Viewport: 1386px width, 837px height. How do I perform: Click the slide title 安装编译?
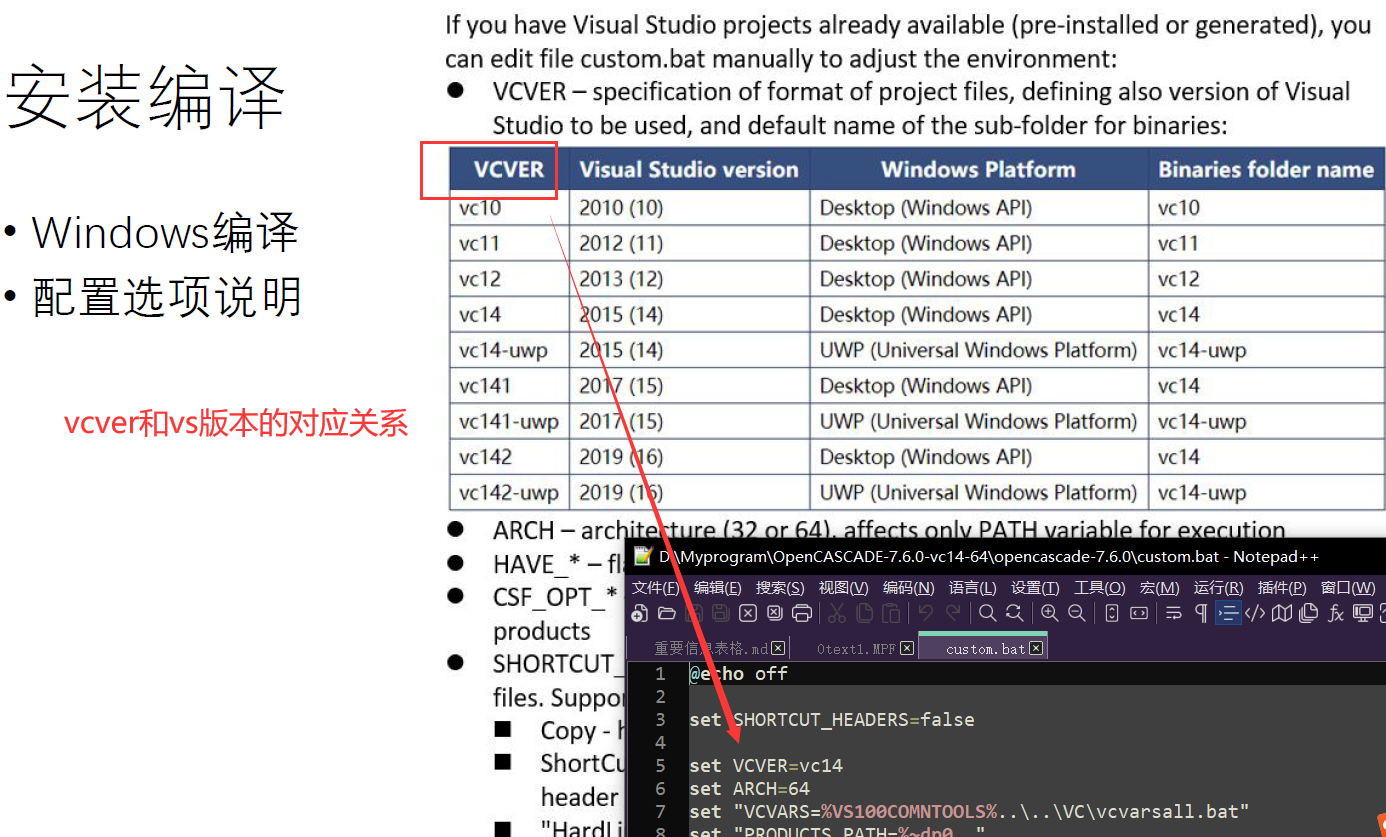tap(146, 99)
